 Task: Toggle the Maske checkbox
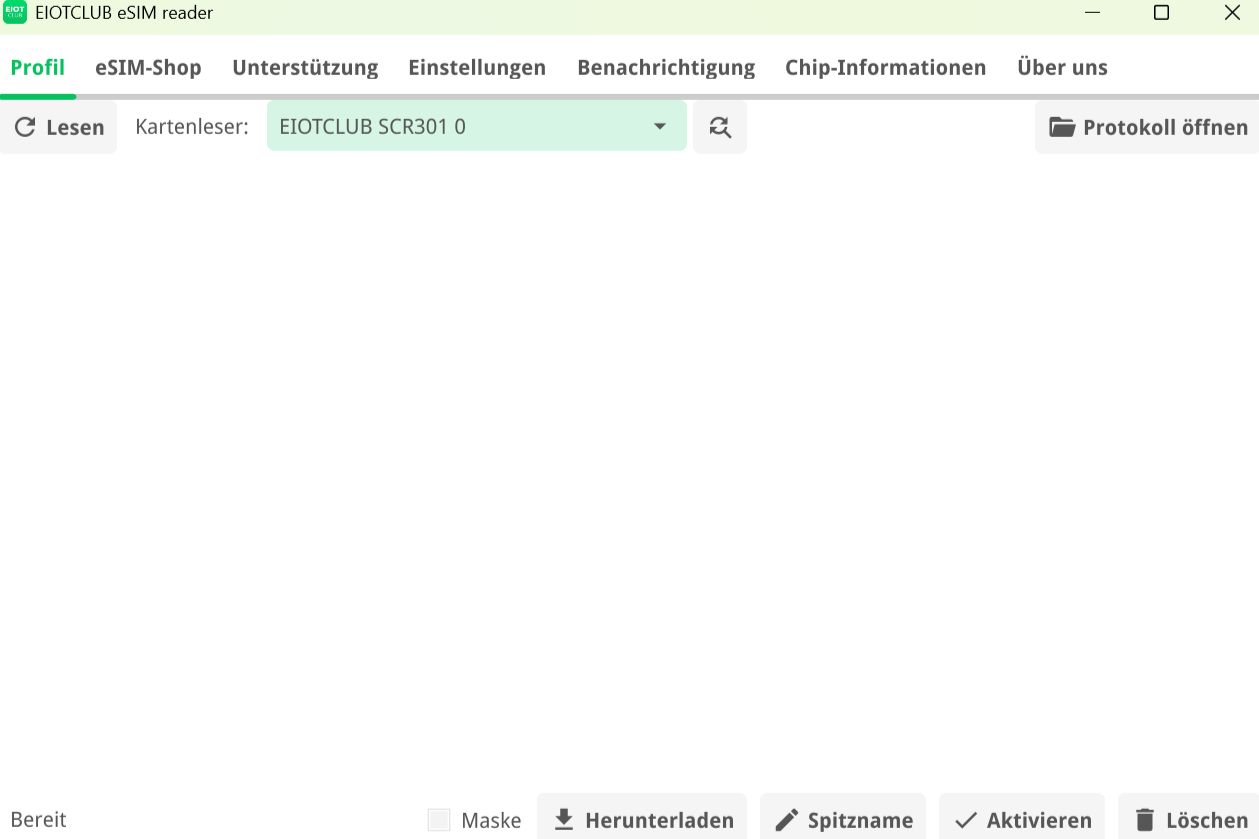click(439, 820)
